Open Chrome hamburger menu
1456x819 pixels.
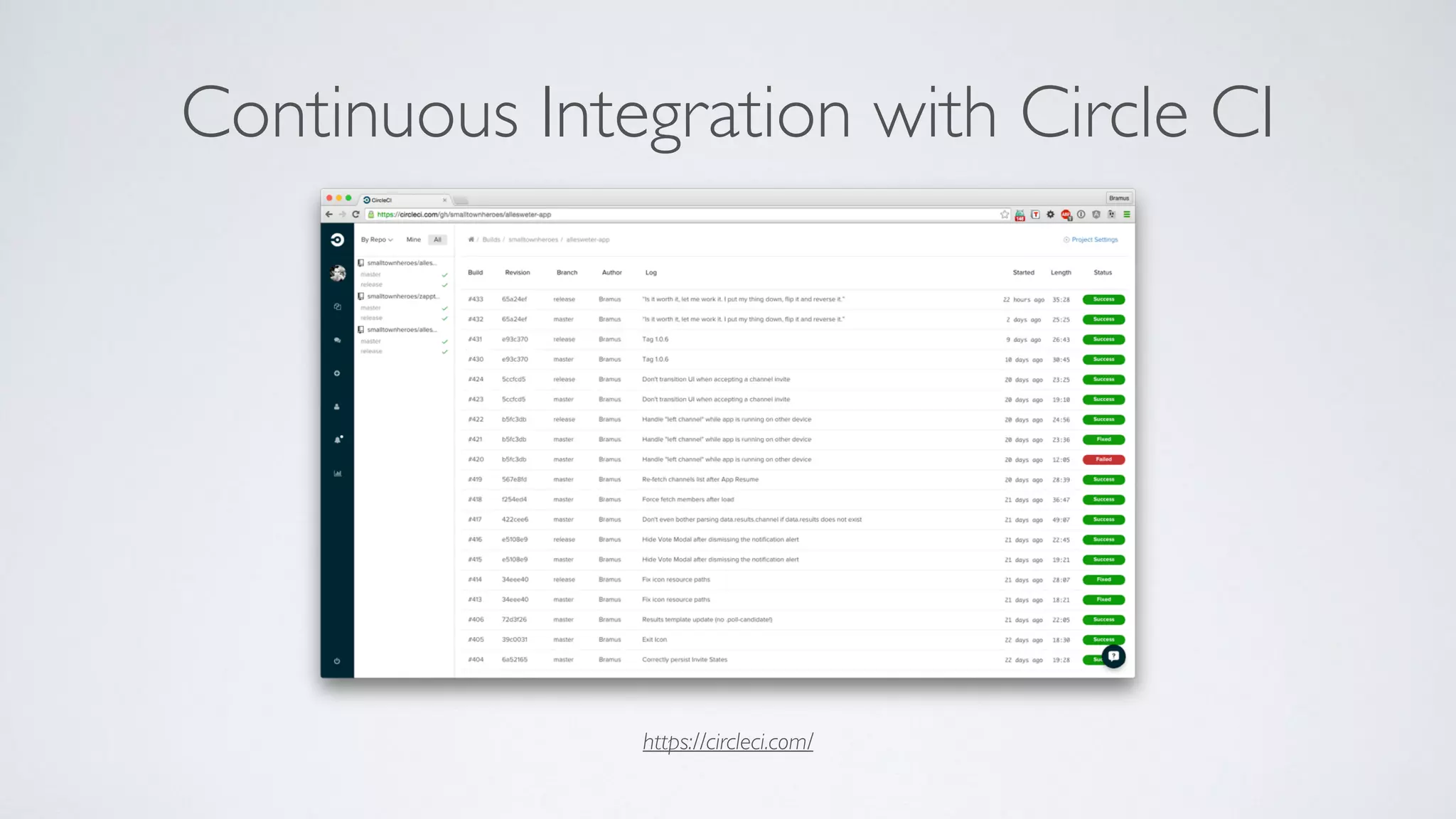click(x=1127, y=214)
